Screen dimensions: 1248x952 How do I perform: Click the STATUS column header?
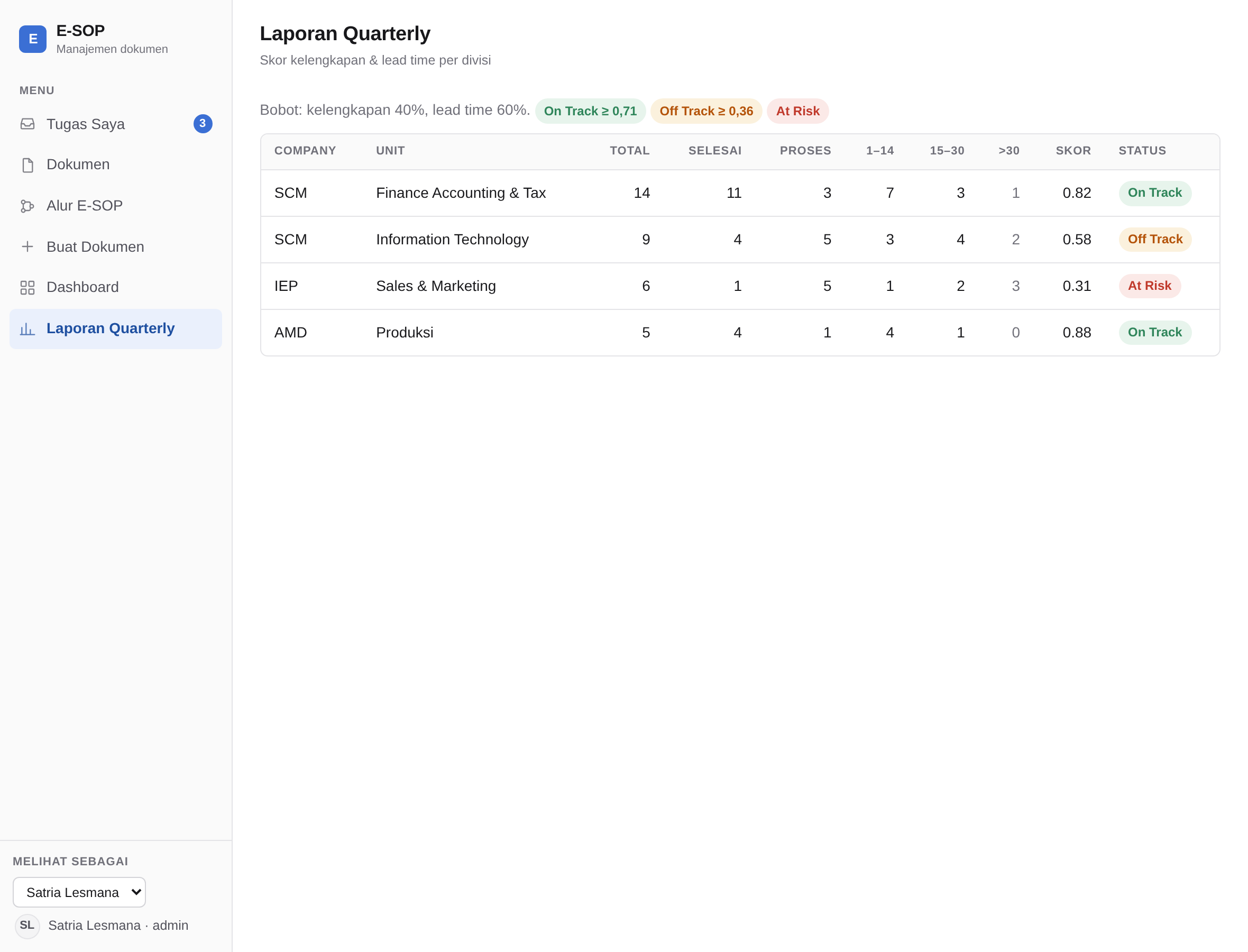[x=1142, y=151]
